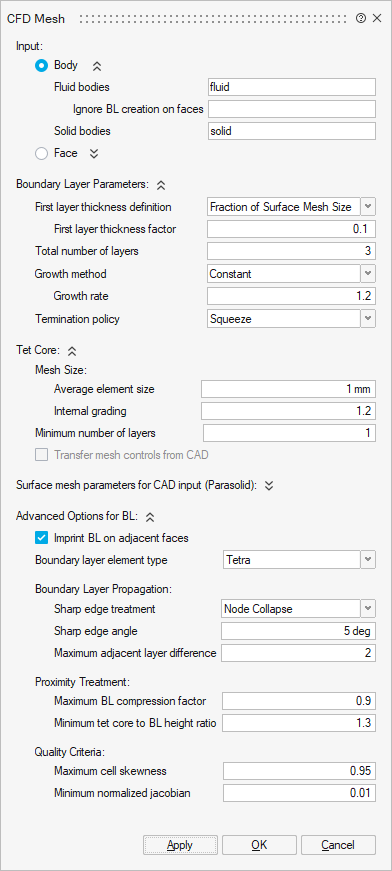Click the OK button

tap(259, 845)
